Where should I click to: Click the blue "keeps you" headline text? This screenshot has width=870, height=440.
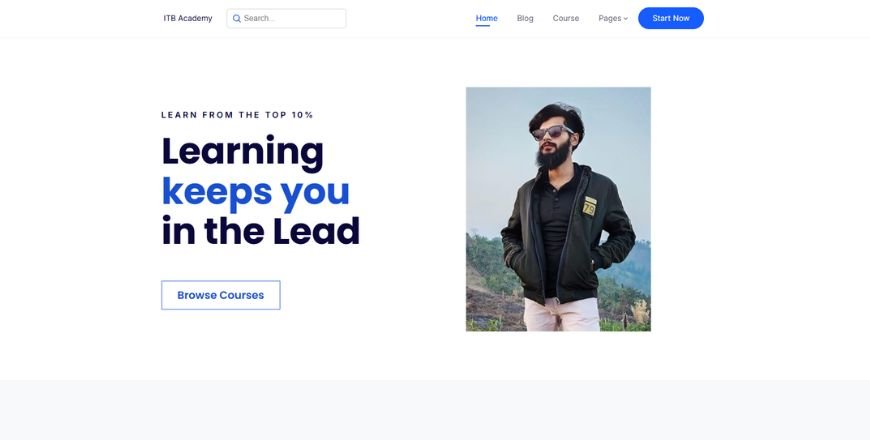pos(255,192)
